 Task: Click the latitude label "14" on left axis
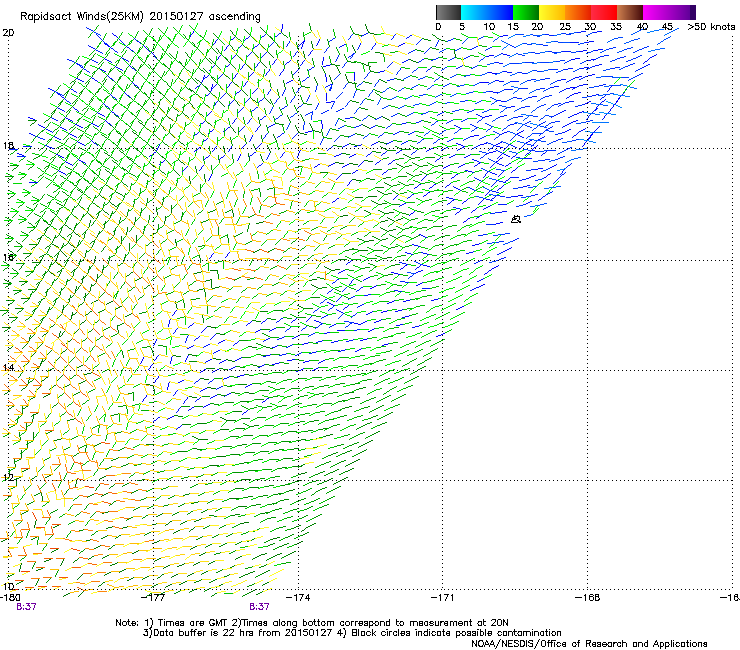coord(8,367)
